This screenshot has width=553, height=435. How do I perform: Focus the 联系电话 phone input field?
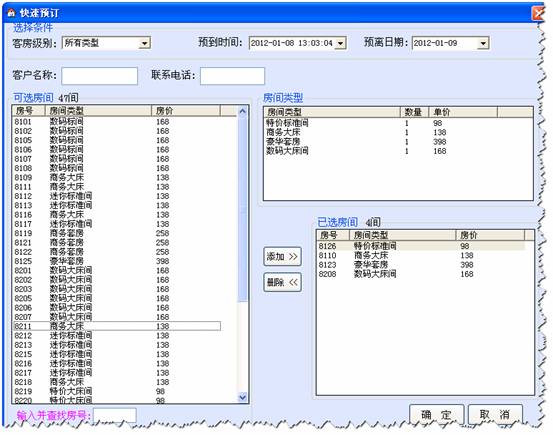pyautogui.click(x=232, y=76)
